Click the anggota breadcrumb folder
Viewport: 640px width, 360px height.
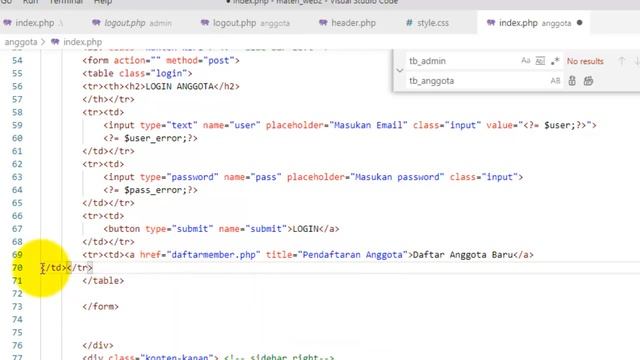pyautogui.click(x=21, y=42)
